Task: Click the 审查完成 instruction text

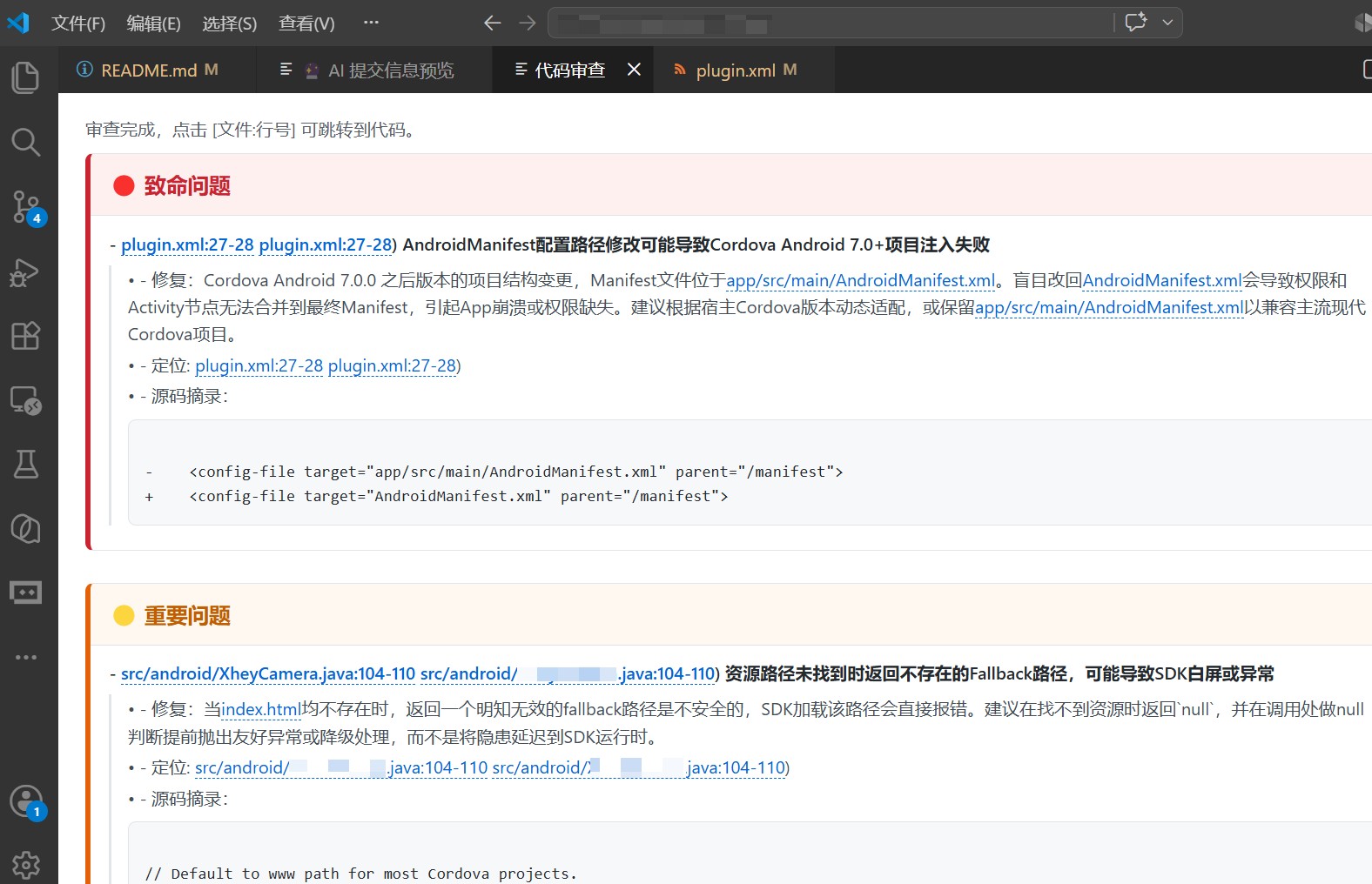Action: 251,131
